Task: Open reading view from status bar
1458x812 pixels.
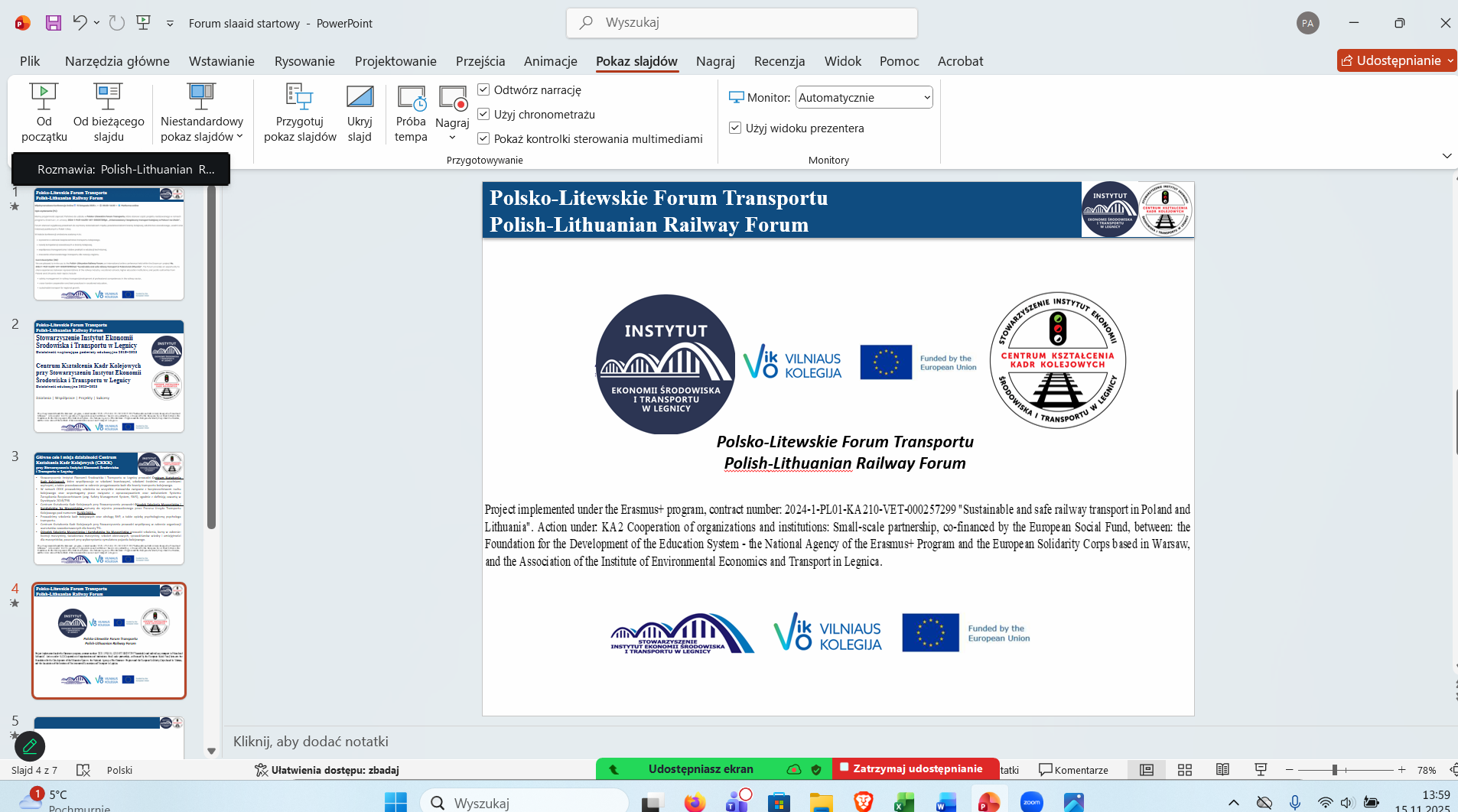Action: 1222,770
